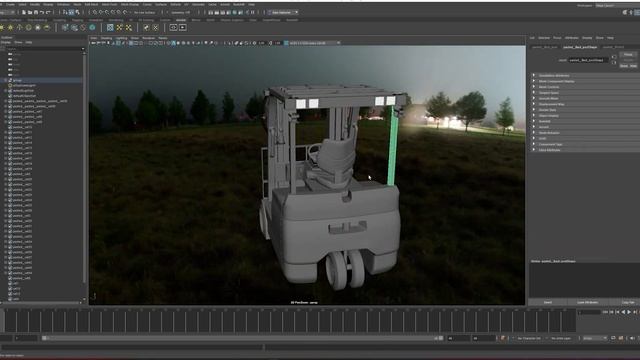Click Hide button in Attribute Editor
The width and height of the screenshot is (640, 360).
coord(633,66)
